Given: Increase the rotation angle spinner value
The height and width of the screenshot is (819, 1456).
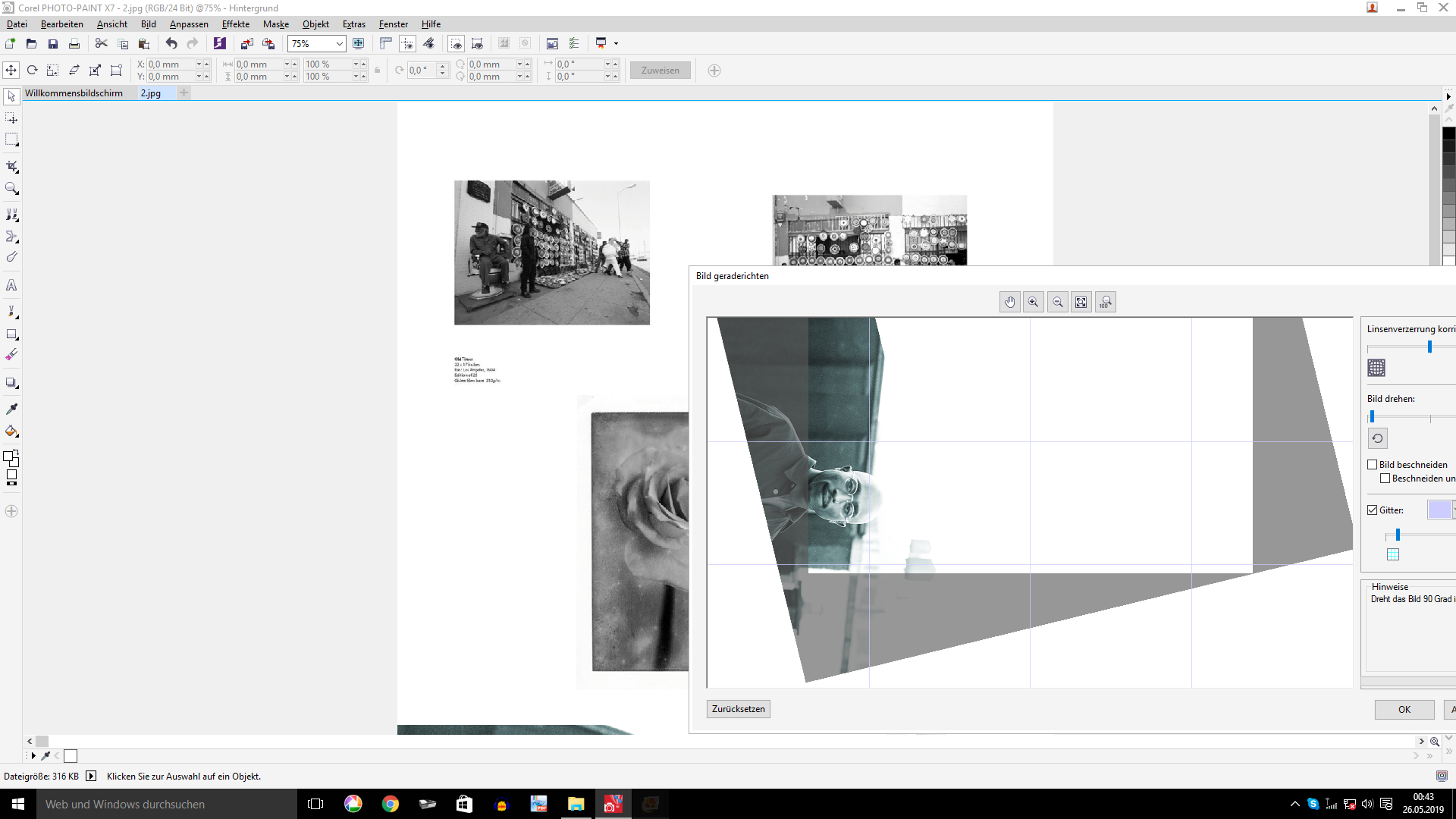Looking at the screenshot, I should coord(442,67).
